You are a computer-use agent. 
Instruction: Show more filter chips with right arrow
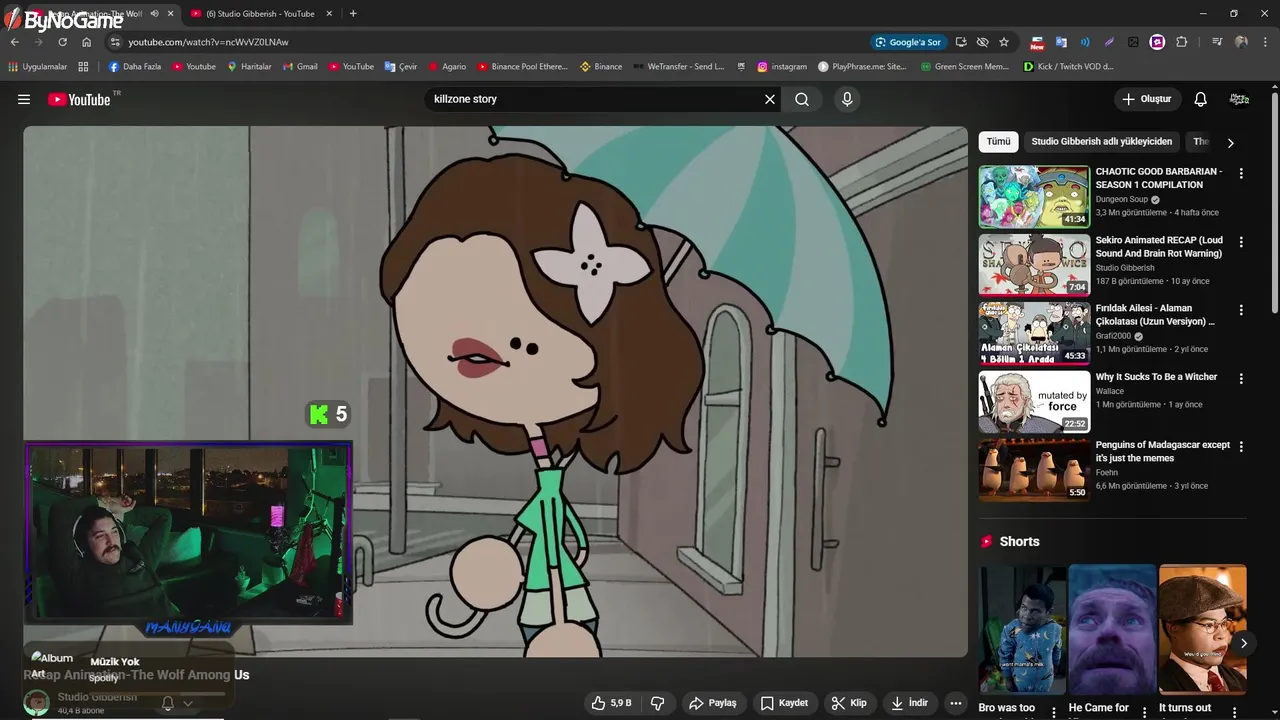tap(1230, 143)
